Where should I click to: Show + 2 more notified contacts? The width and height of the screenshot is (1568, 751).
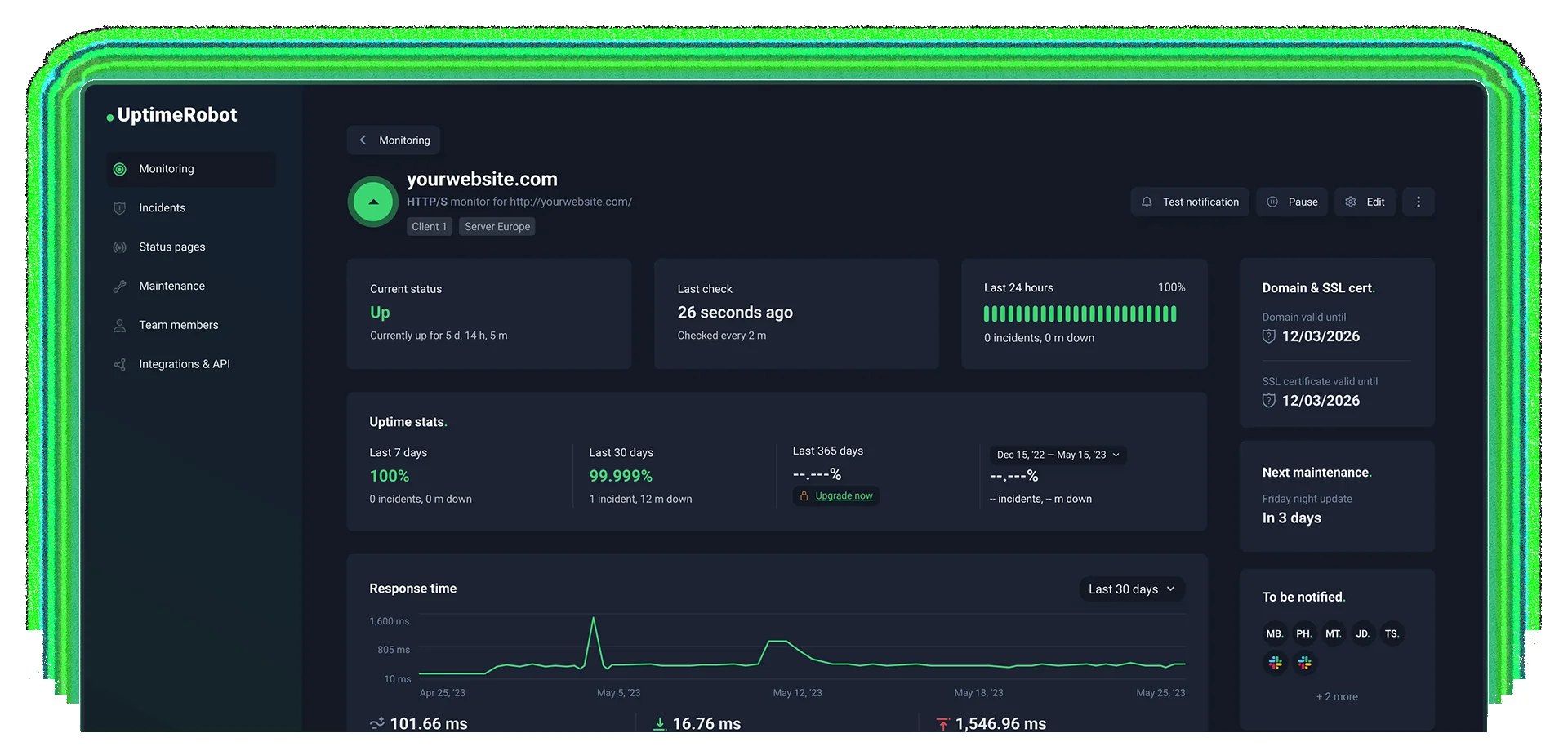tap(1337, 697)
